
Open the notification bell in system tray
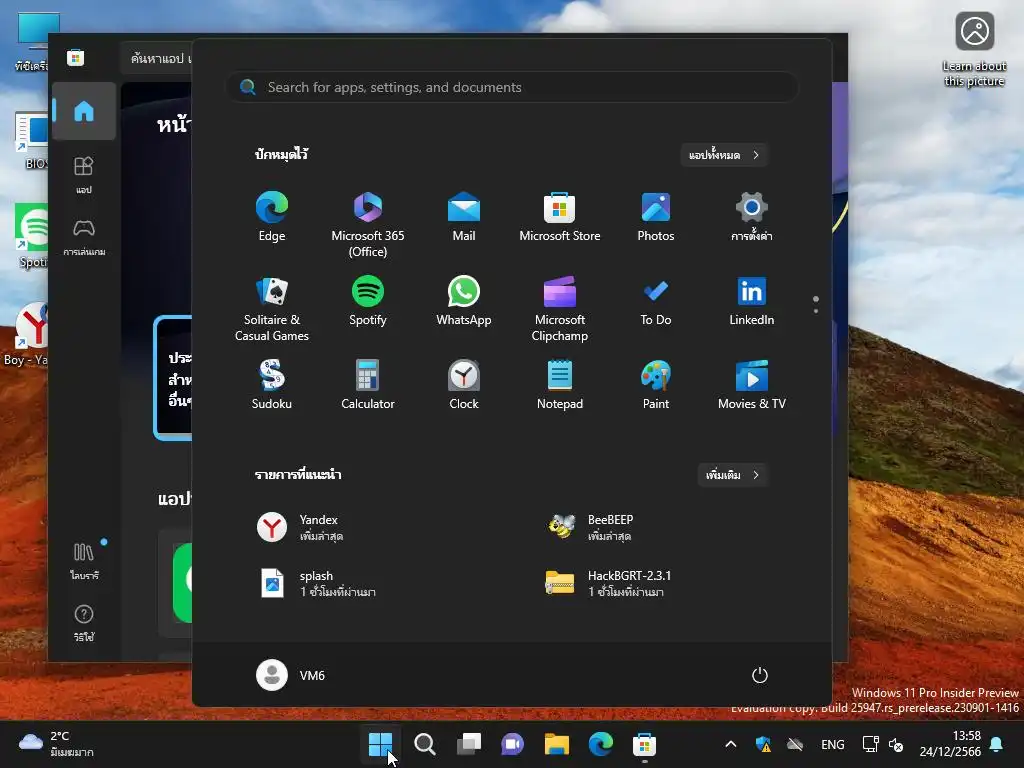(x=997, y=744)
